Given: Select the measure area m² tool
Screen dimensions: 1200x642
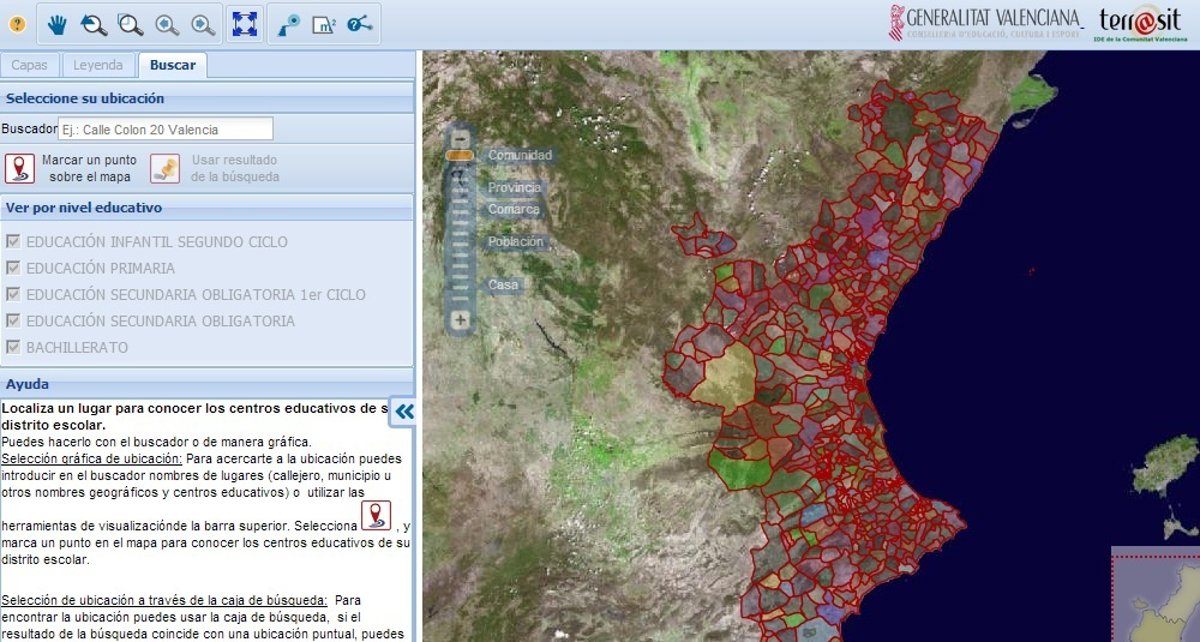Looking at the screenshot, I should pos(323,25).
